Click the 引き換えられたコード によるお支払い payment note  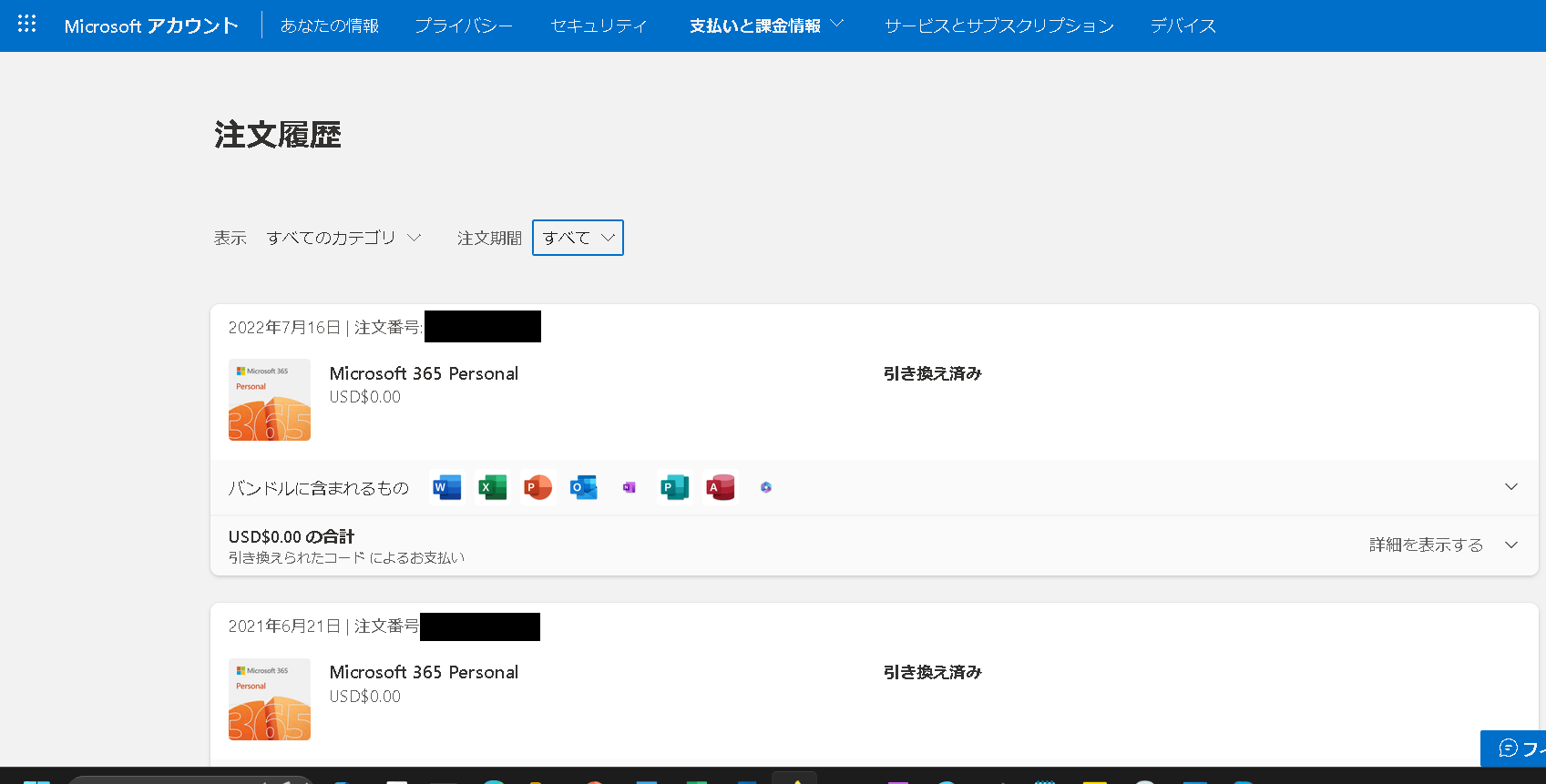click(346, 557)
